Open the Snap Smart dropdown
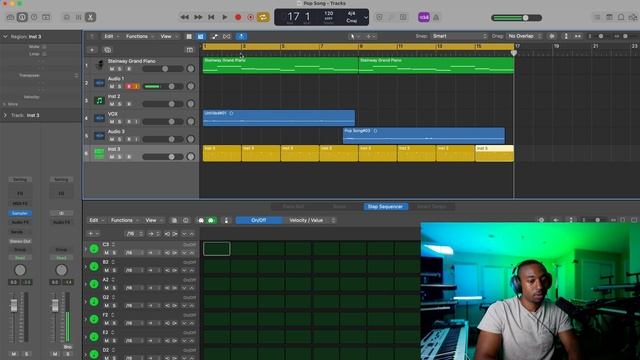 click(x=459, y=36)
